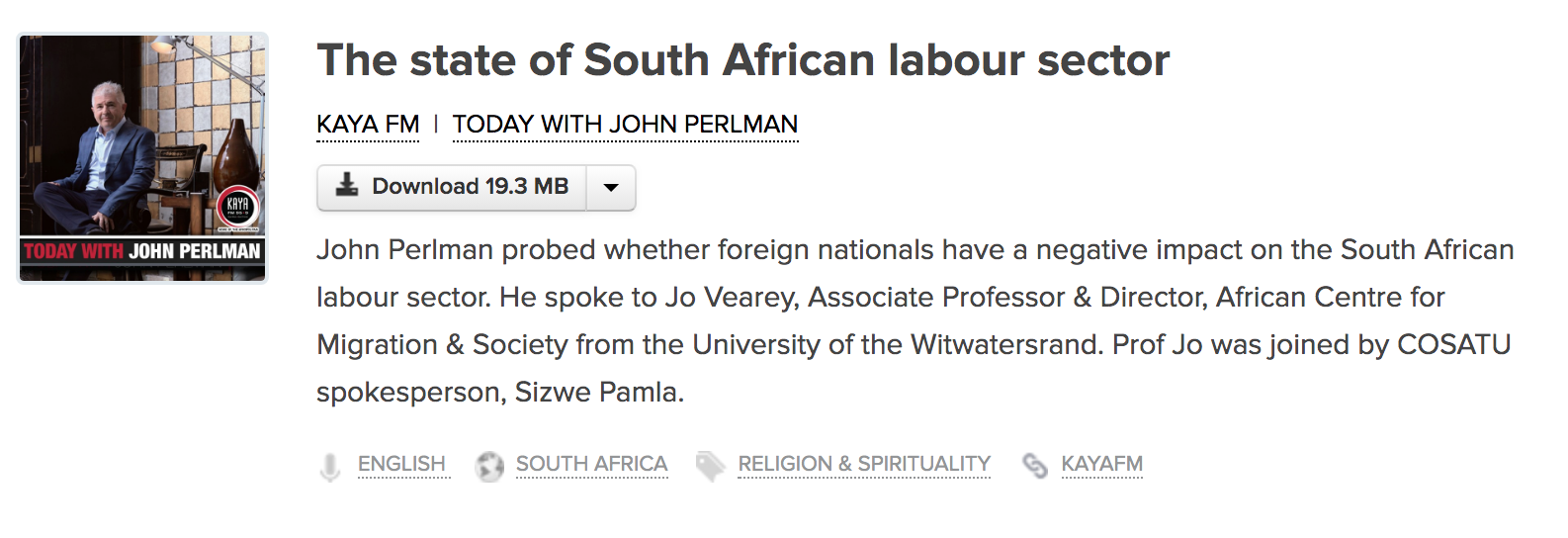Click the word COSATU in the description
1568x538 pixels.
pos(1453,345)
